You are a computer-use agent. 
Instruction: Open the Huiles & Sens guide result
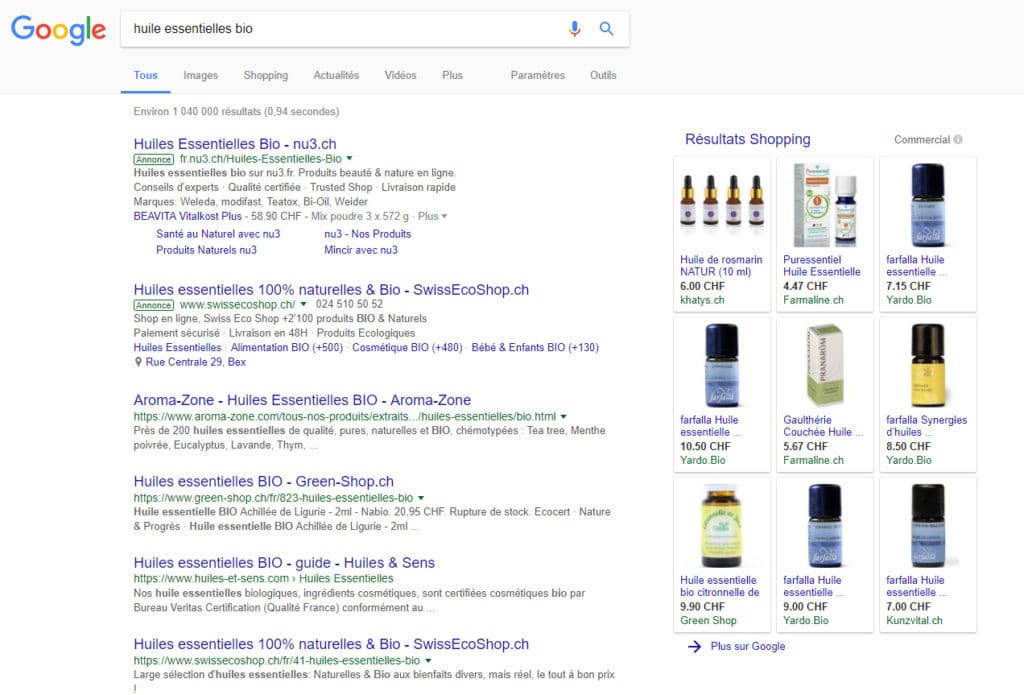point(284,563)
